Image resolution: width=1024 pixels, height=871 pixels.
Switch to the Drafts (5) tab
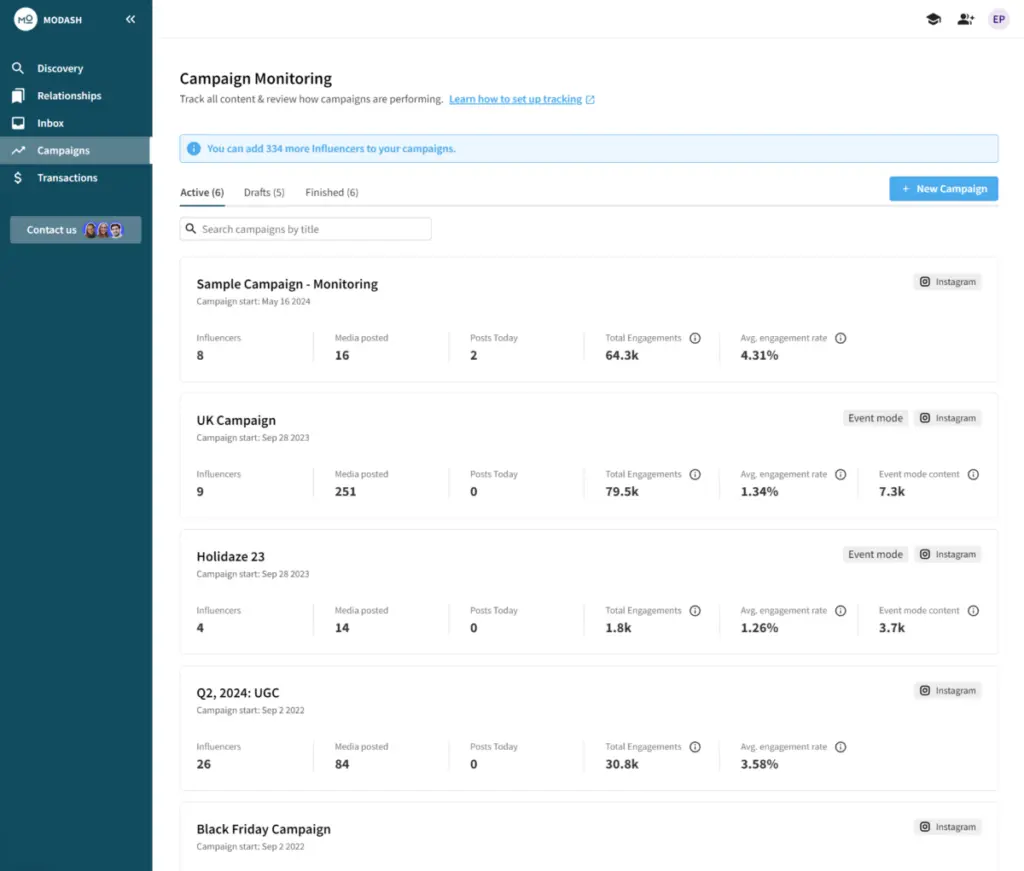click(x=264, y=192)
